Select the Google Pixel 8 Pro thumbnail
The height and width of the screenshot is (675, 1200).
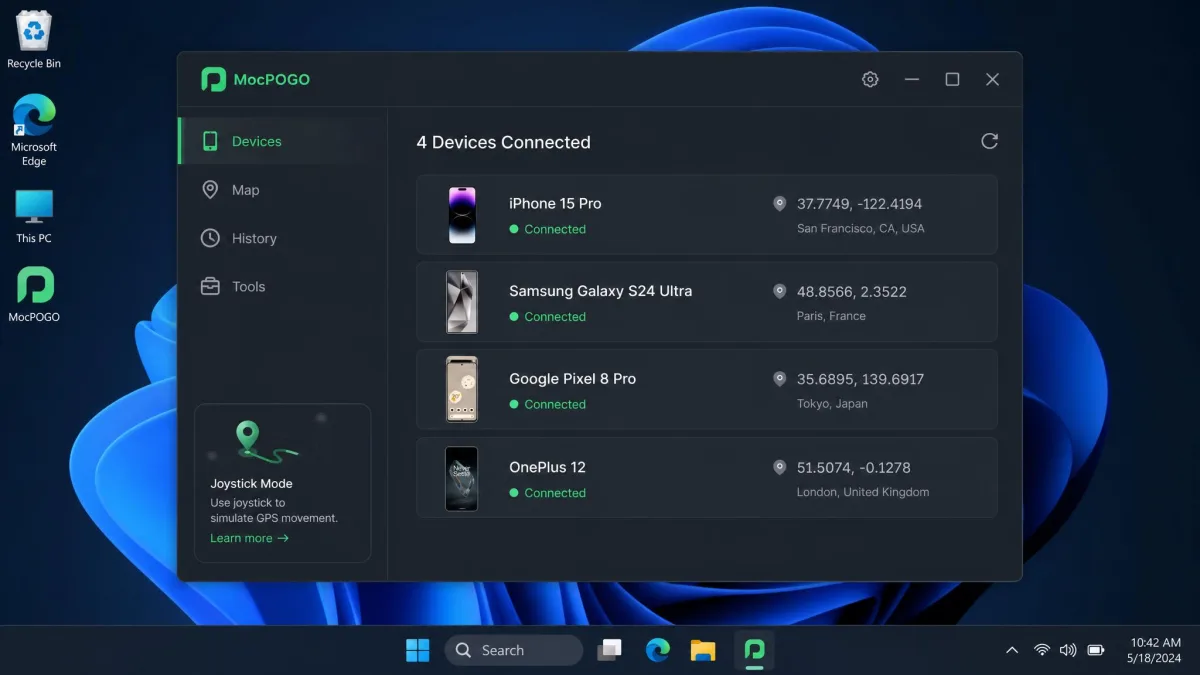tap(462, 390)
